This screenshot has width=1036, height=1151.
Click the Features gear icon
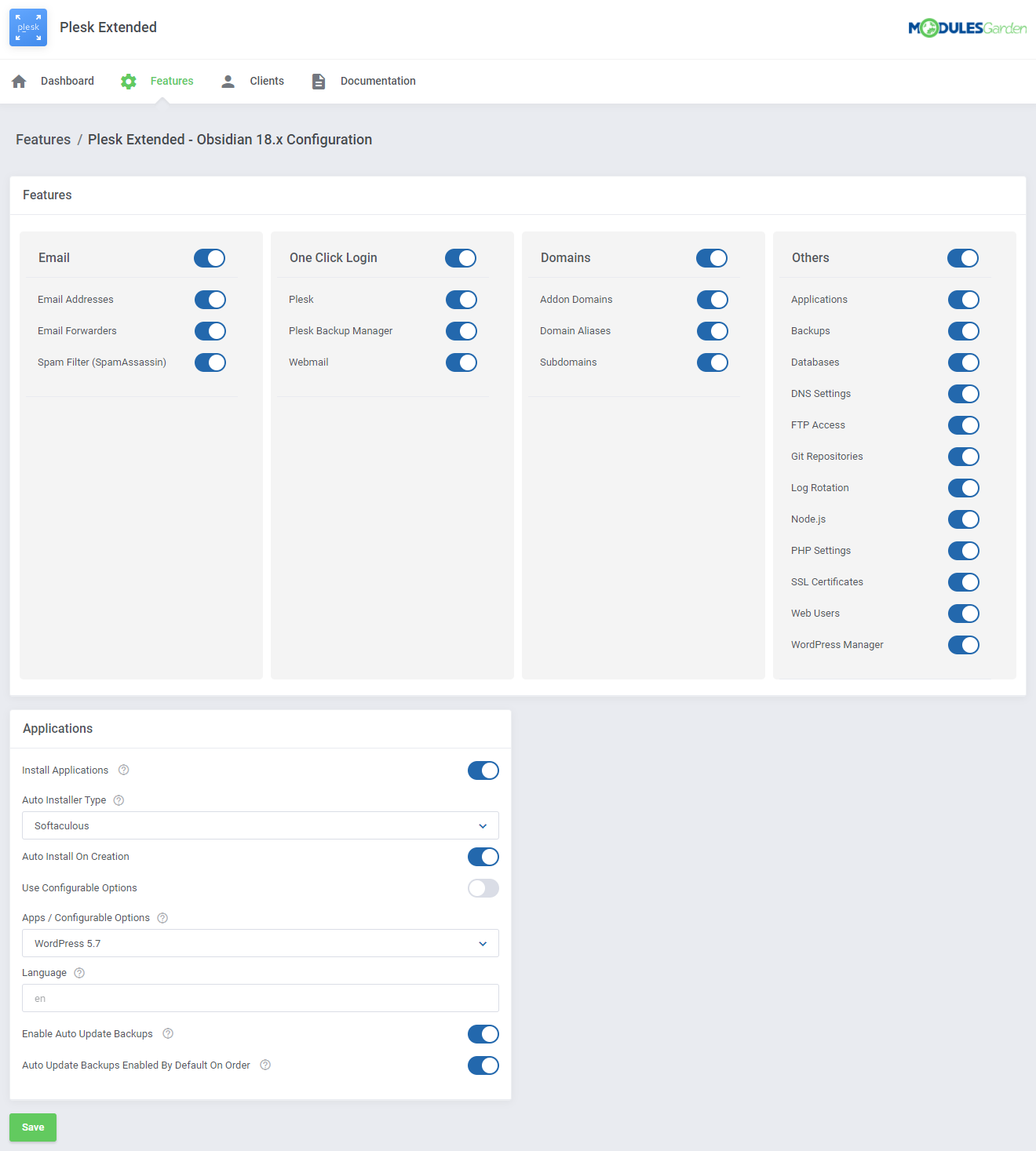[x=129, y=81]
